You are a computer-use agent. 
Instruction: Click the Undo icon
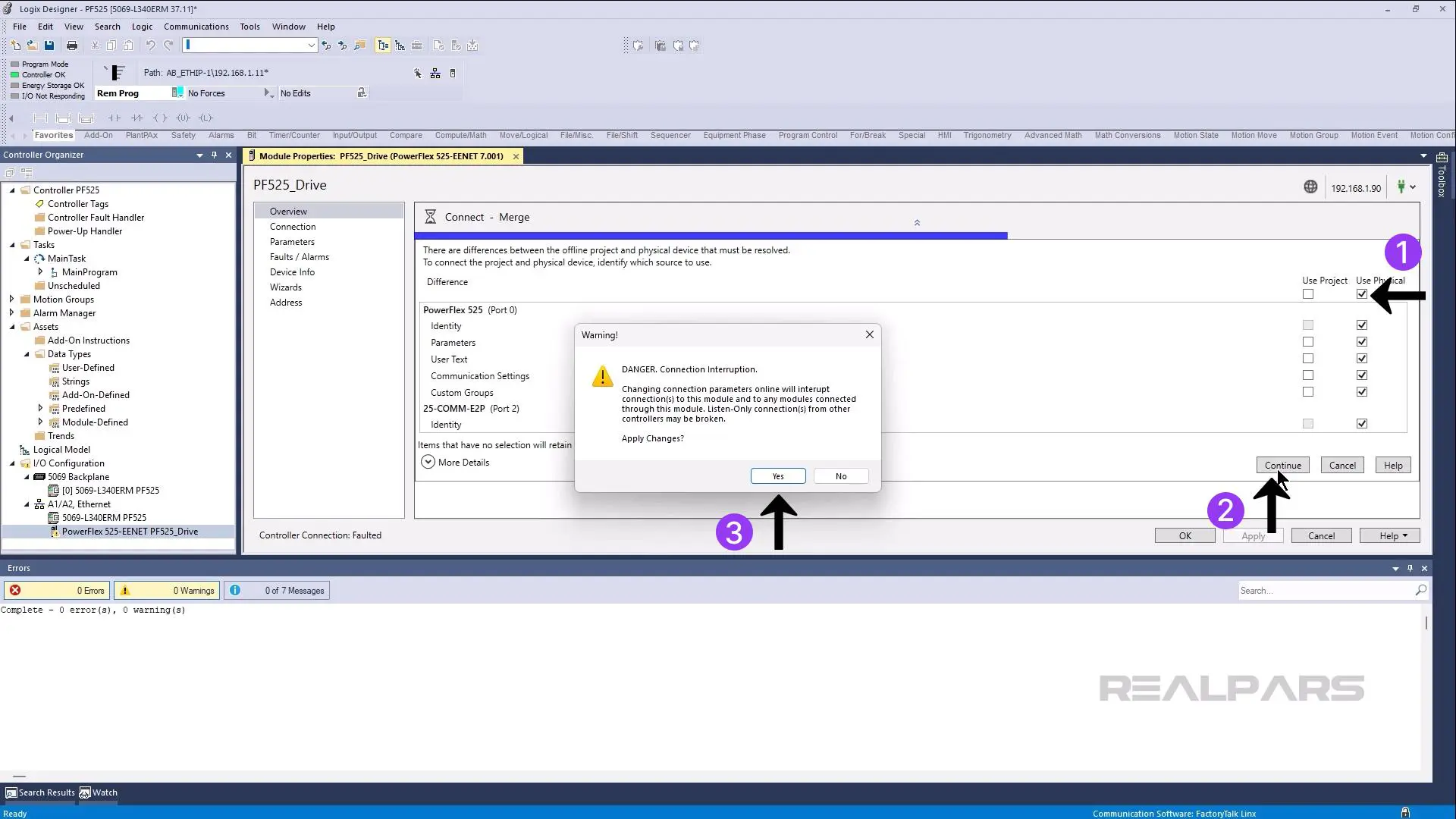tap(150, 45)
